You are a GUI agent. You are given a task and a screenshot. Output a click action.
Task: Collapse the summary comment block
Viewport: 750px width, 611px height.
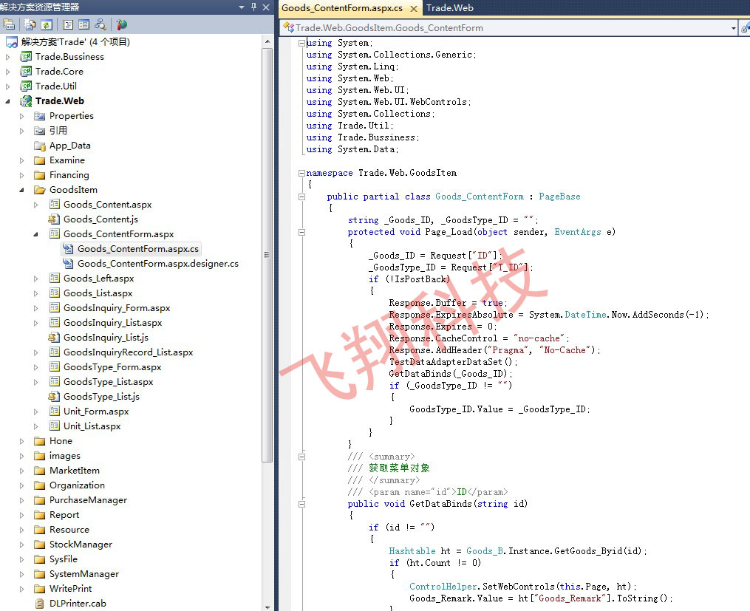tap(301, 456)
